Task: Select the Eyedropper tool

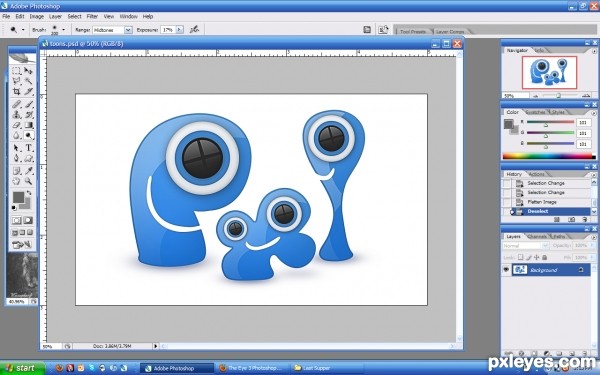Action: click(x=28, y=171)
